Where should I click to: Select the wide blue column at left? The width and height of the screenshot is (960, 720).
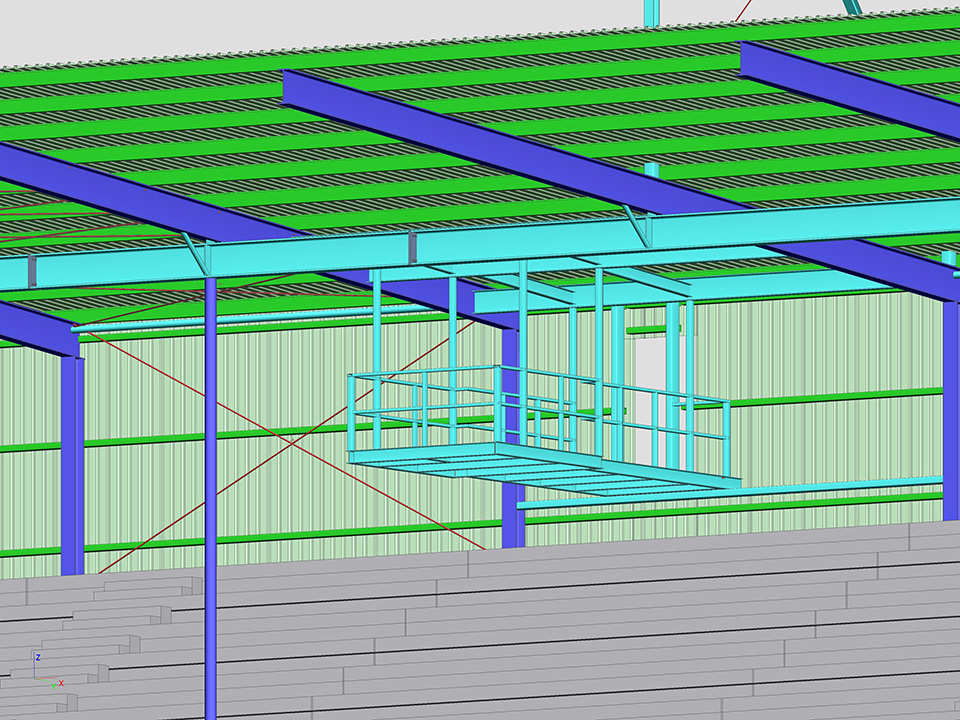point(72,460)
